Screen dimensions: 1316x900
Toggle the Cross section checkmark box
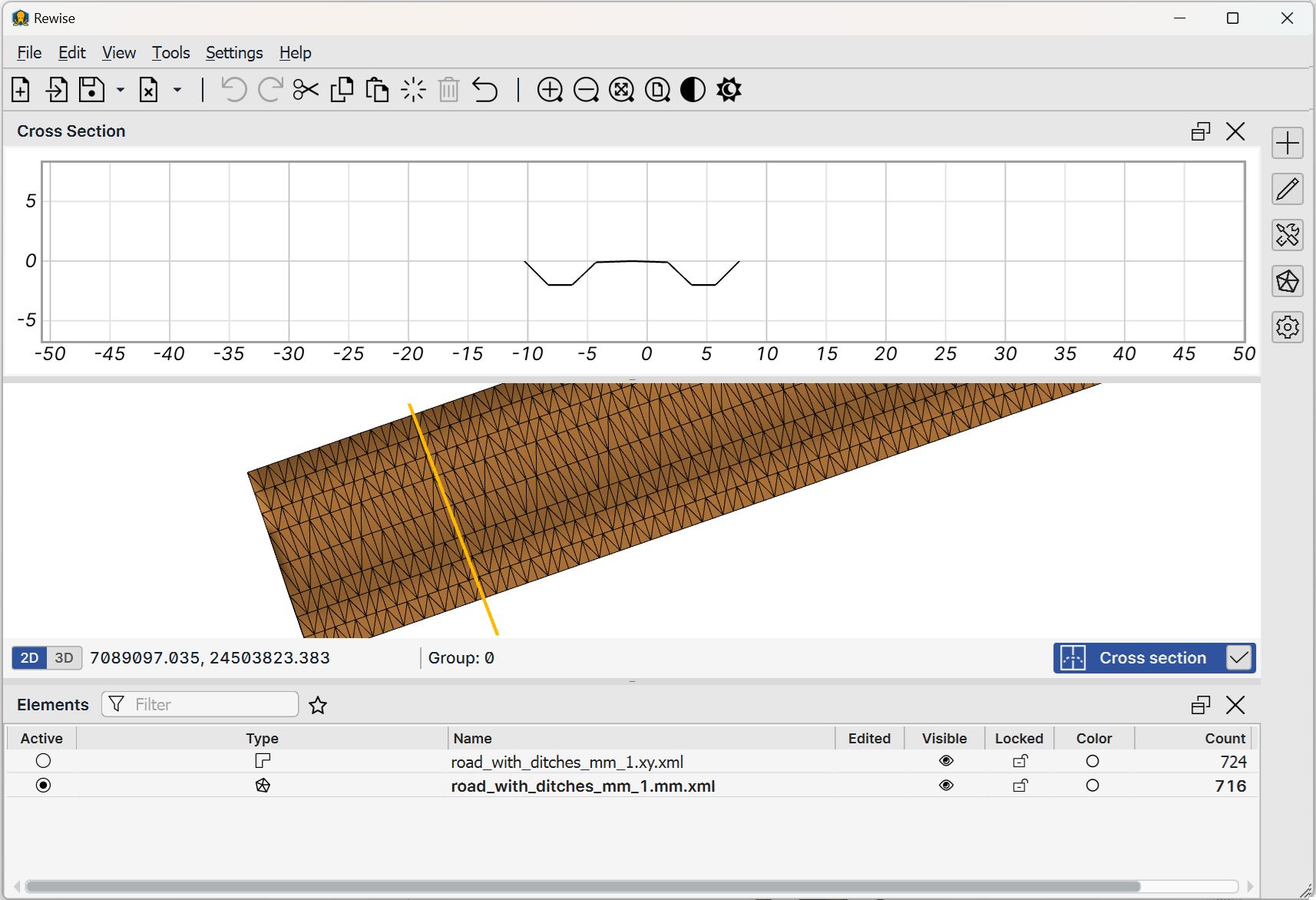point(1238,658)
